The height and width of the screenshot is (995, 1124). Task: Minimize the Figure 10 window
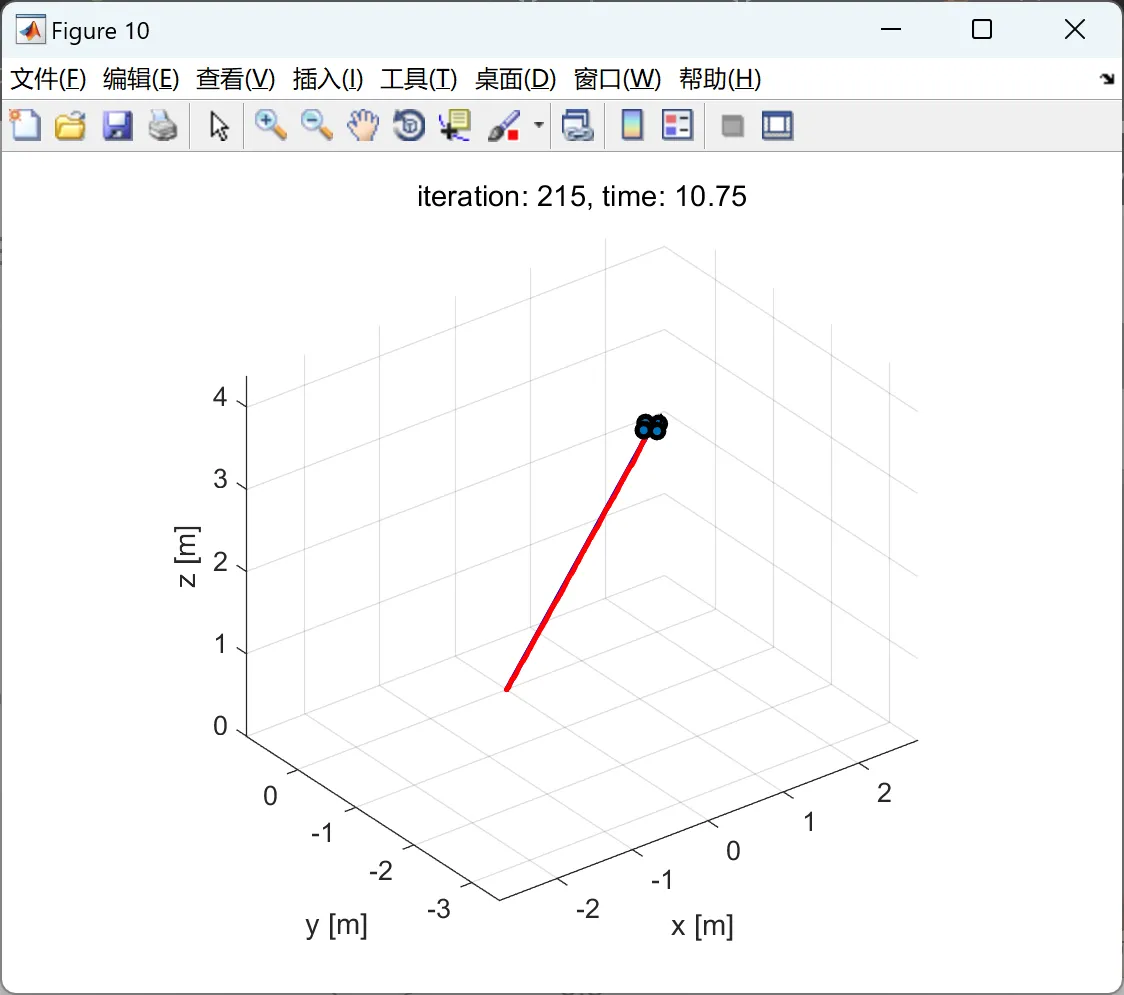[890, 29]
